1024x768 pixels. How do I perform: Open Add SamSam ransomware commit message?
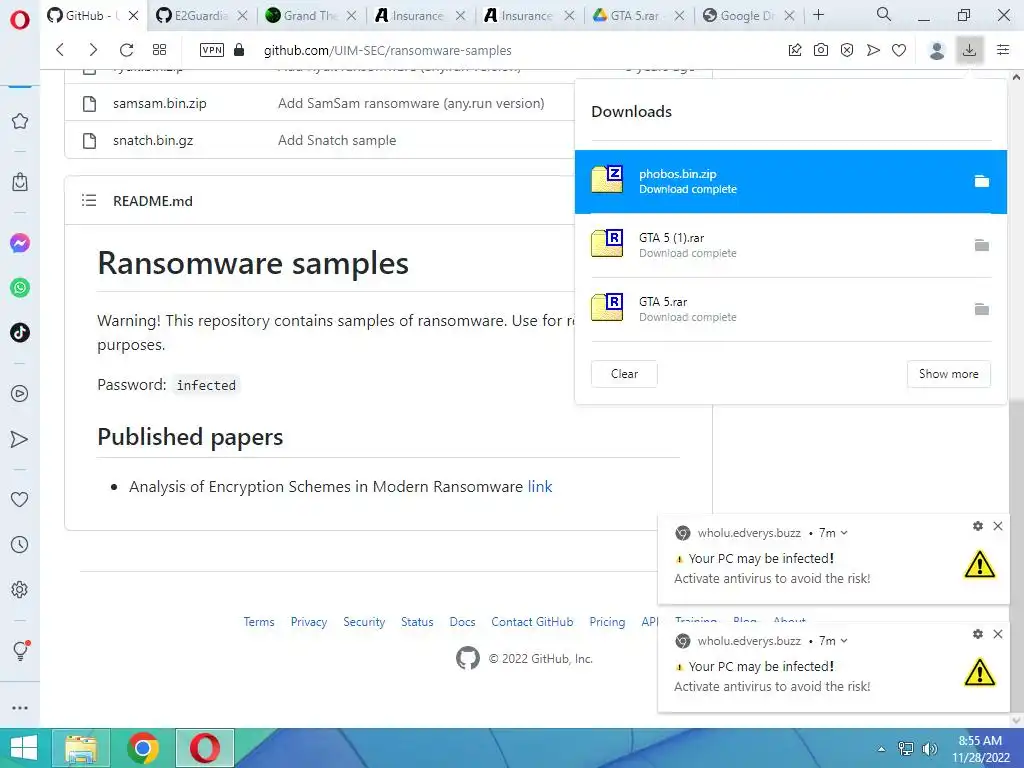click(411, 103)
